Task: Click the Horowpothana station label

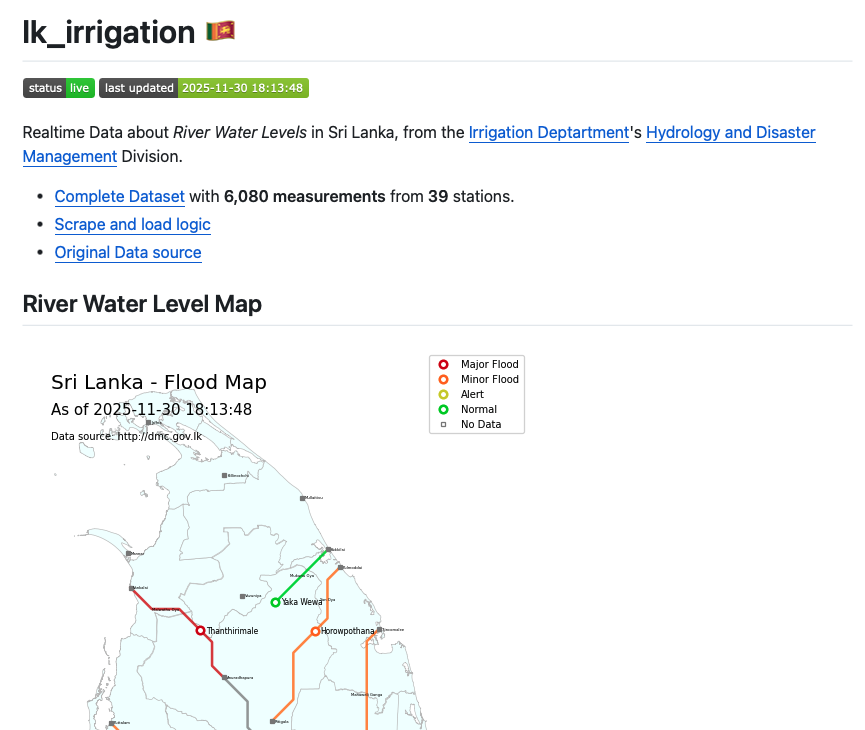Action: click(348, 631)
